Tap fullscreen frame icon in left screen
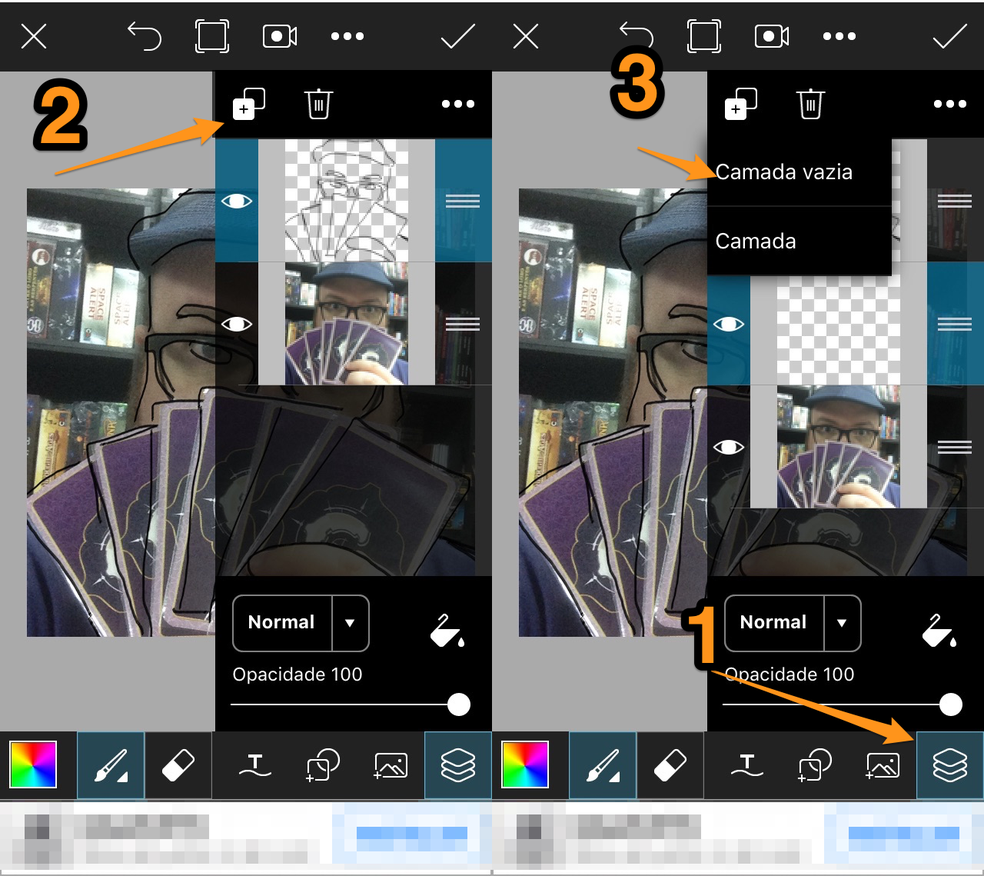 pos(212,36)
